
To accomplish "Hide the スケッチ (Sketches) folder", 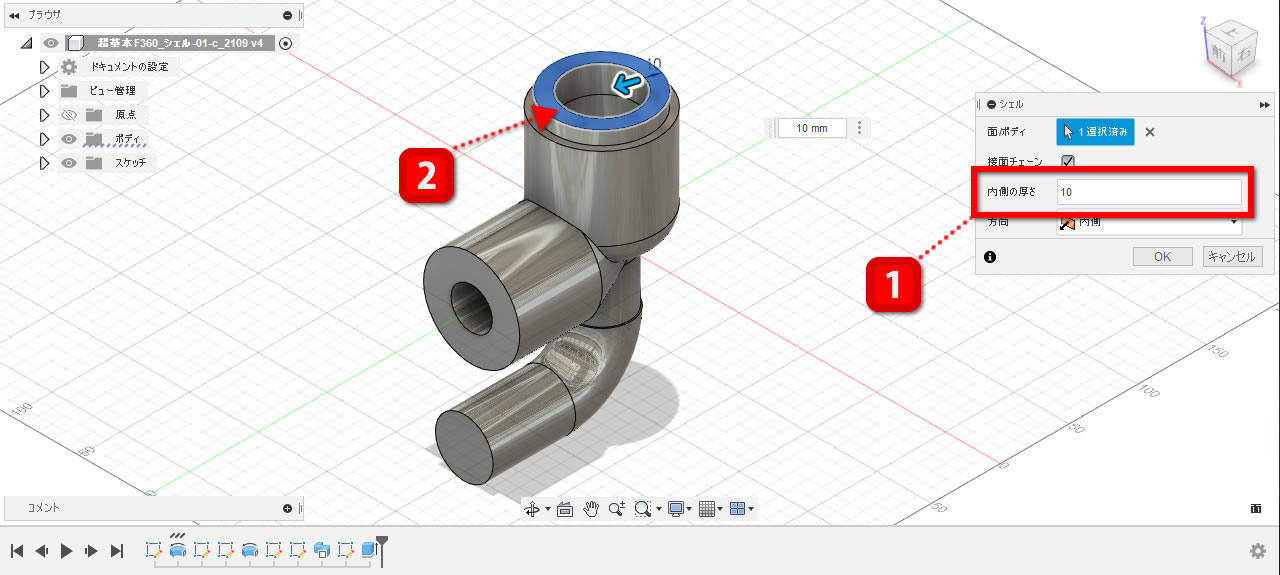I will [x=69, y=163].
